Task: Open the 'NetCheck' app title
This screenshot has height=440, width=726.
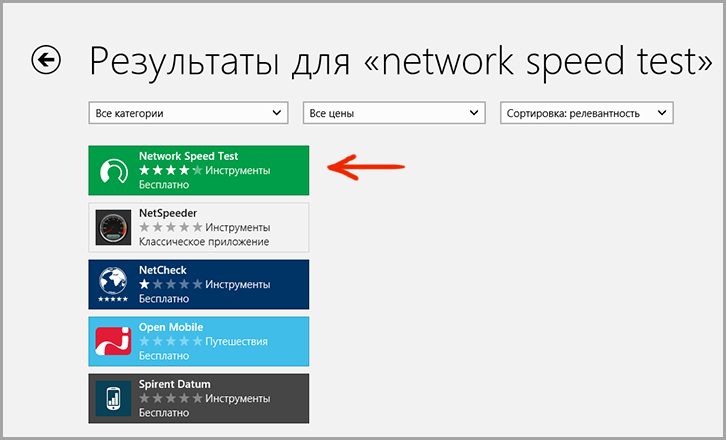Action: [163, 270]
